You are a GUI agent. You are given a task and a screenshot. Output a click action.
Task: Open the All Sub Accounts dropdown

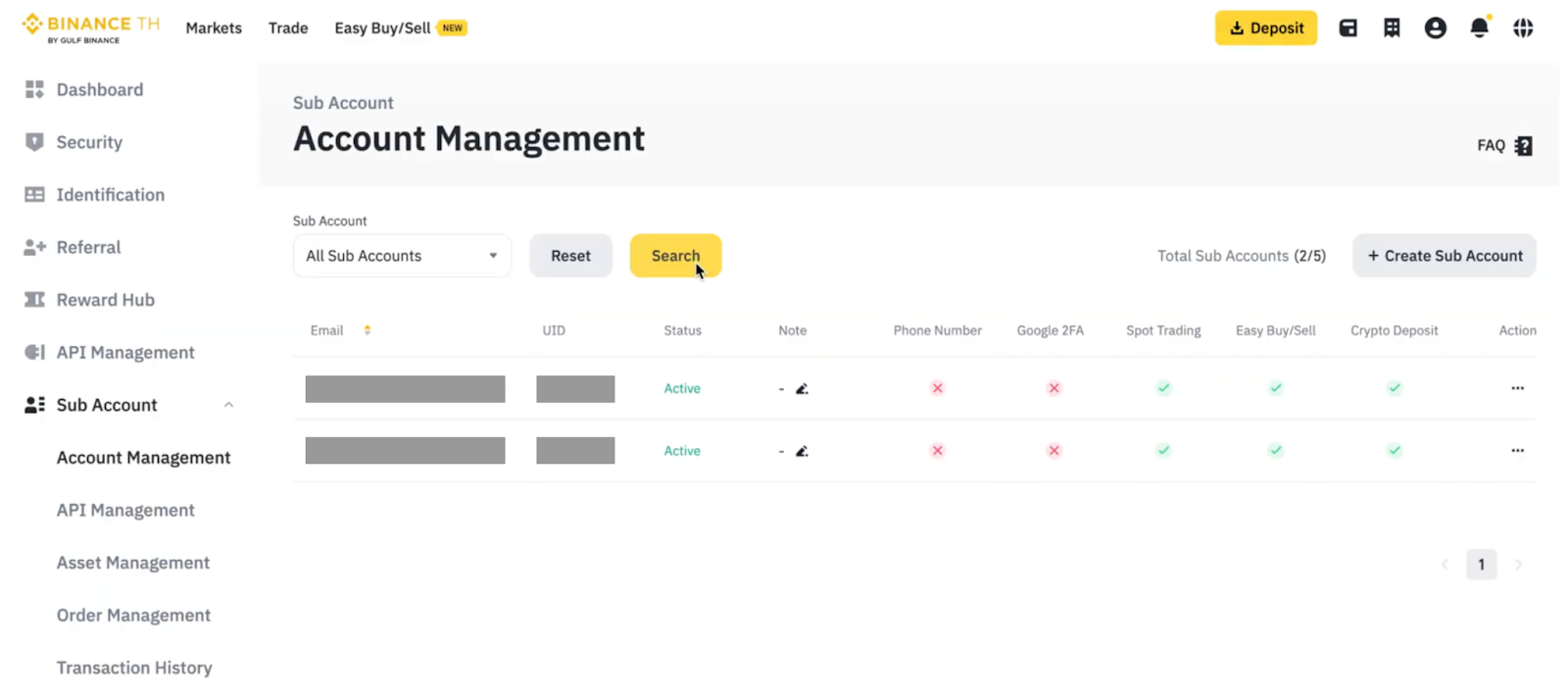tap(402, 256)
